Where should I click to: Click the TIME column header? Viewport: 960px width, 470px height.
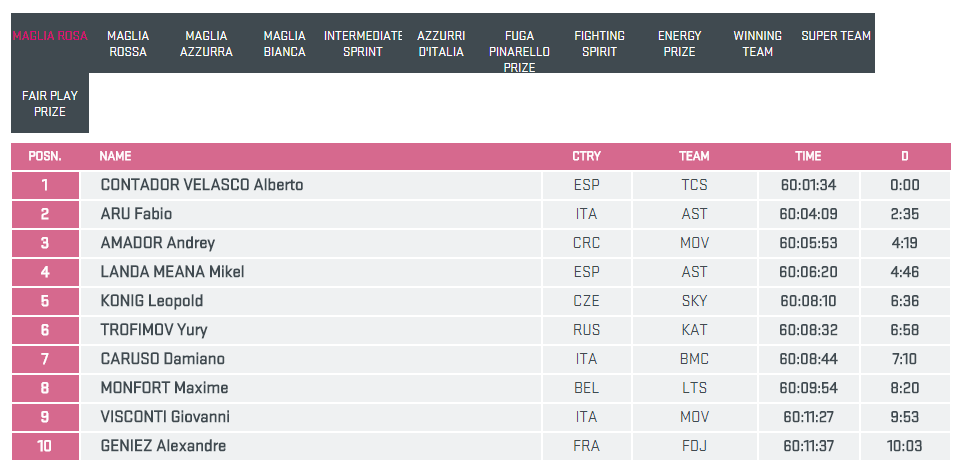(x=808, y=157)
